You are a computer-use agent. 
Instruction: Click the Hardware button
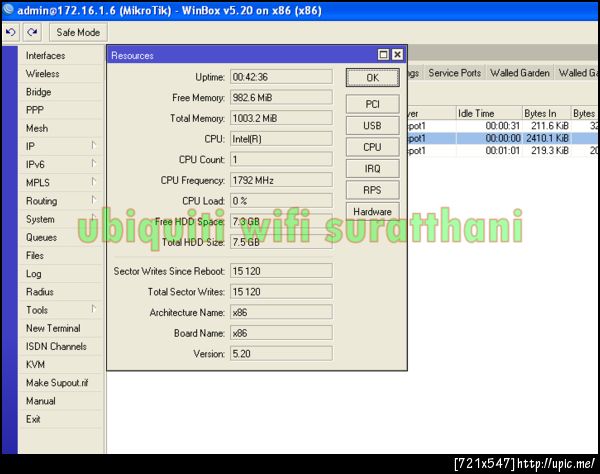[x=373, y=211]
